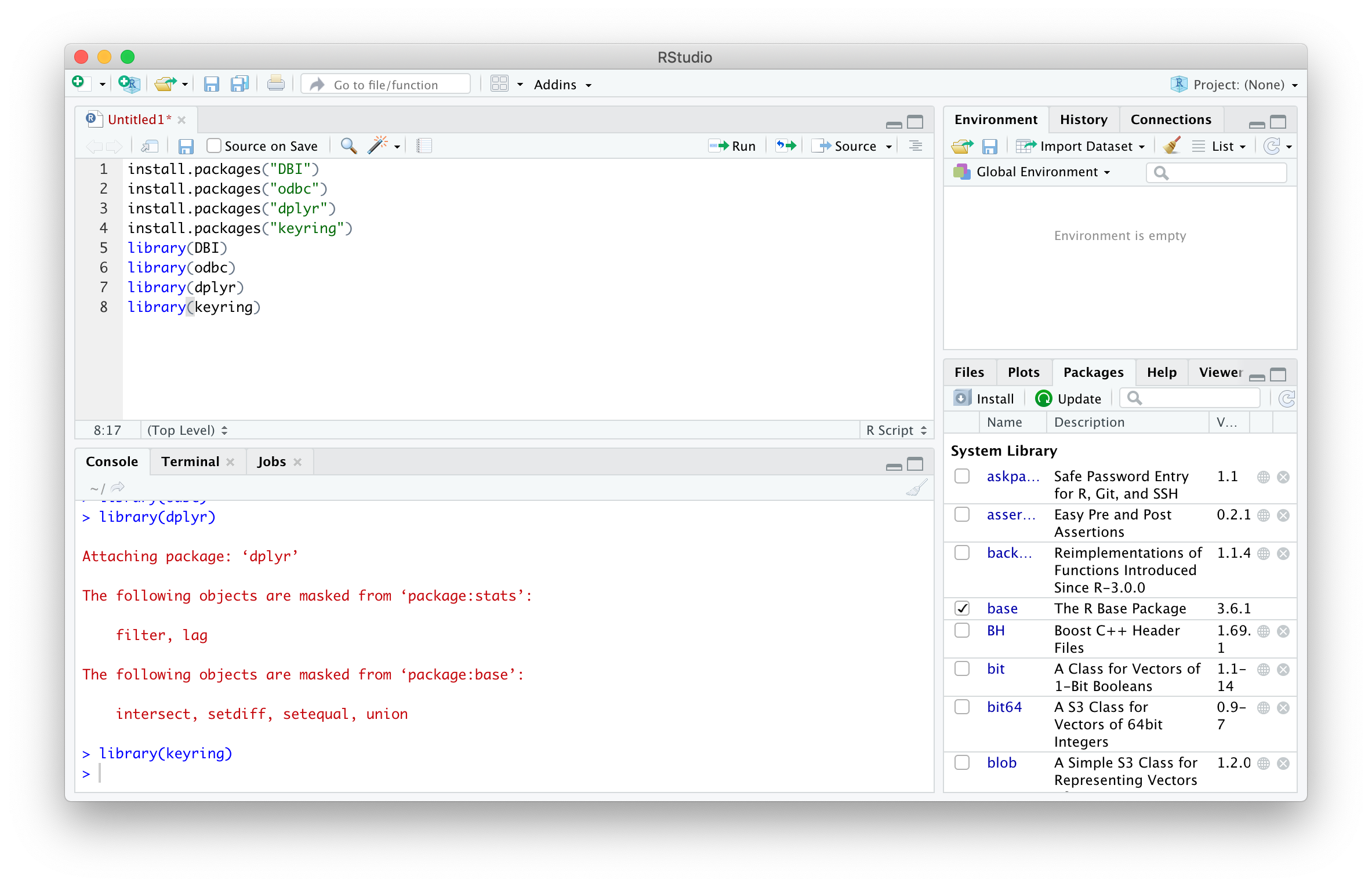
Task: Click the code tools magic wand icon
Action: [378, 146]
